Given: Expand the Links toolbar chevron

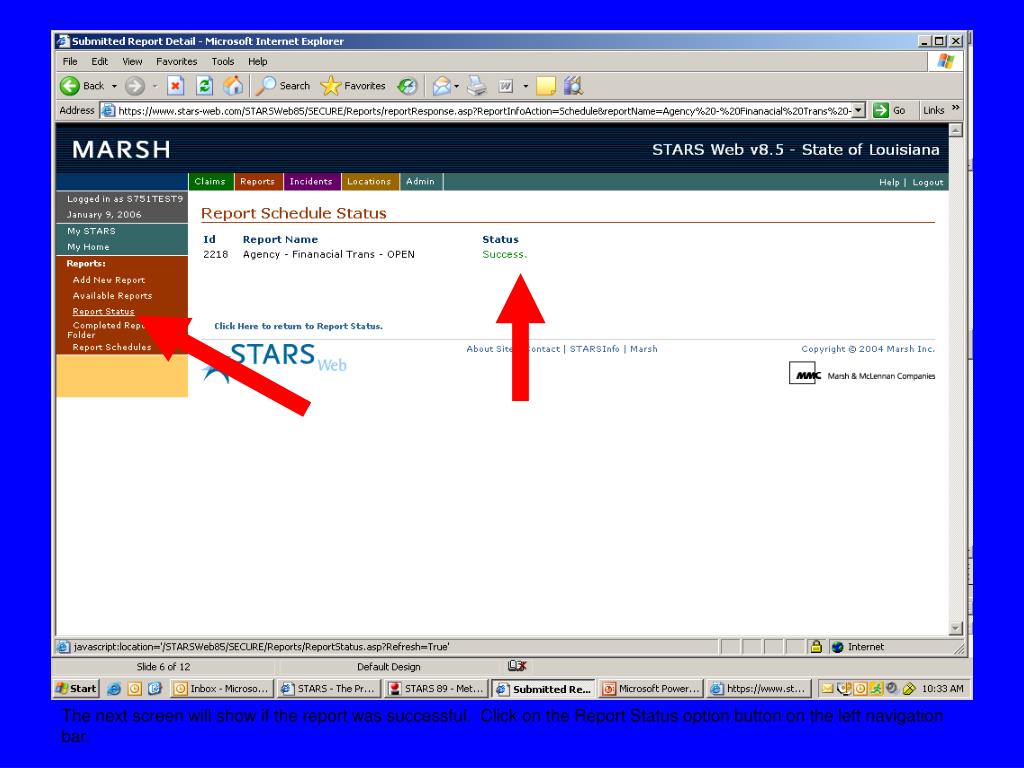Looking at the screenshot, I should [x=956, y=108].
